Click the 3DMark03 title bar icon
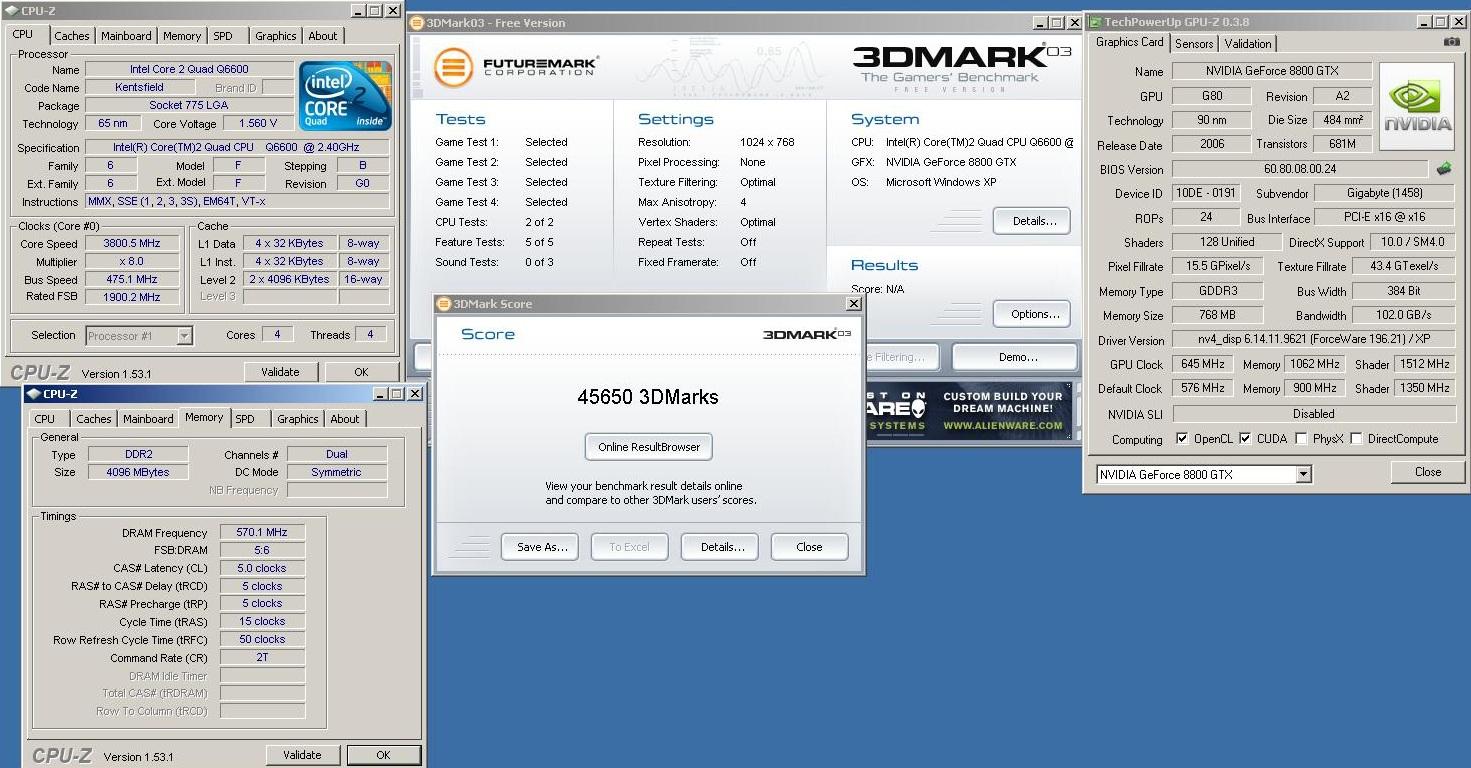This screenshot has height=768, width=1471. [x=417, y=22]
